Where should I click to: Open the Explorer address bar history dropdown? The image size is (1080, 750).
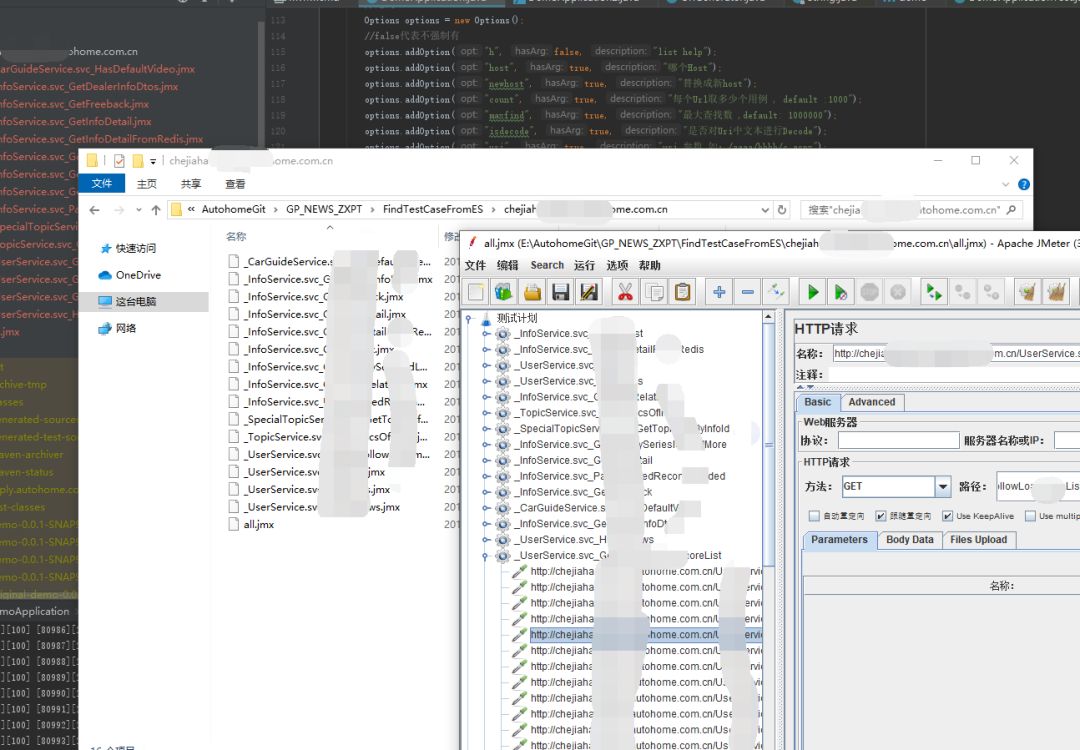[x=765, y=209]
